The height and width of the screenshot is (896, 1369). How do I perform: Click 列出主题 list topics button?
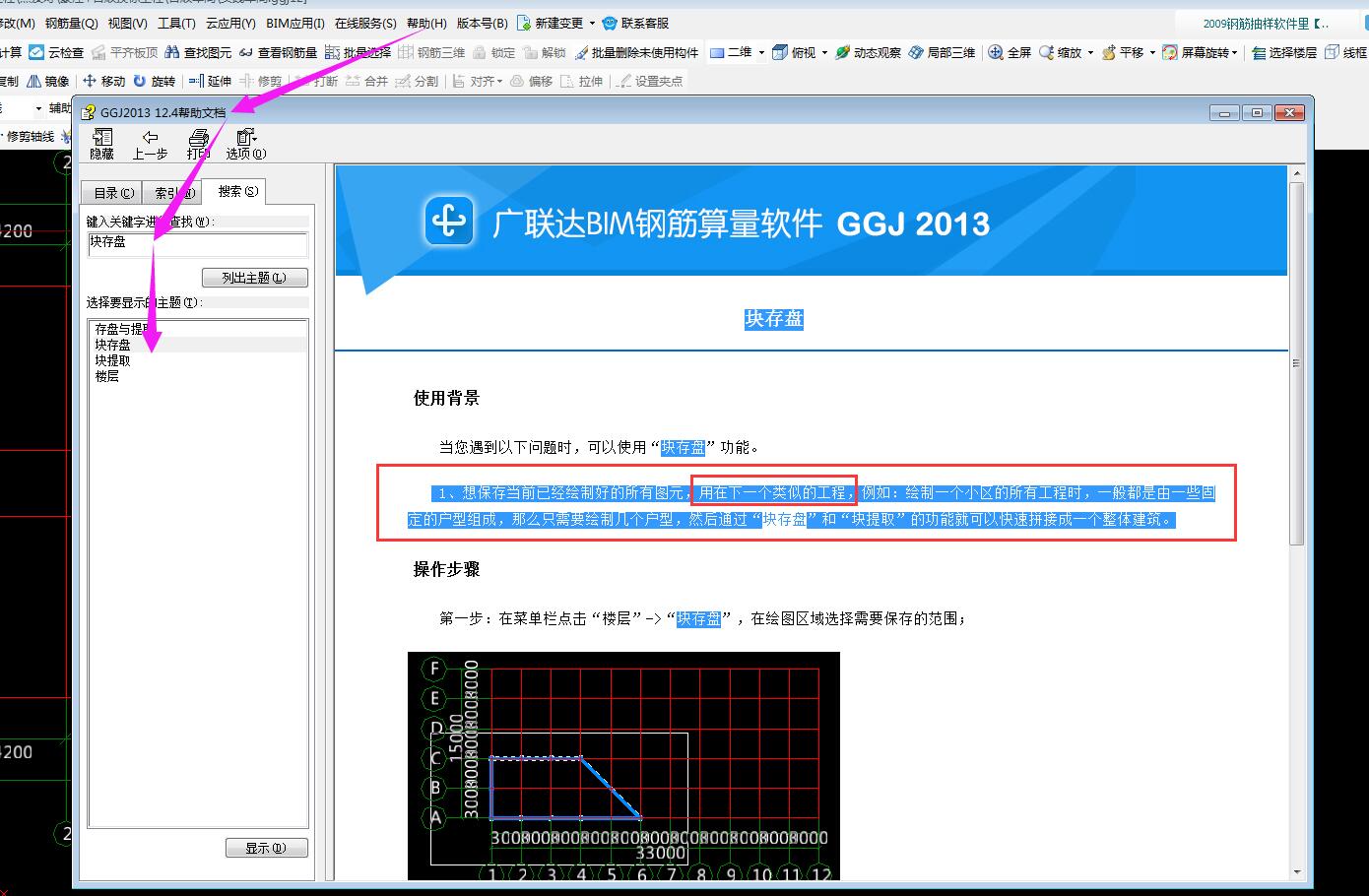pyautogui.click(x=254, y=278)
